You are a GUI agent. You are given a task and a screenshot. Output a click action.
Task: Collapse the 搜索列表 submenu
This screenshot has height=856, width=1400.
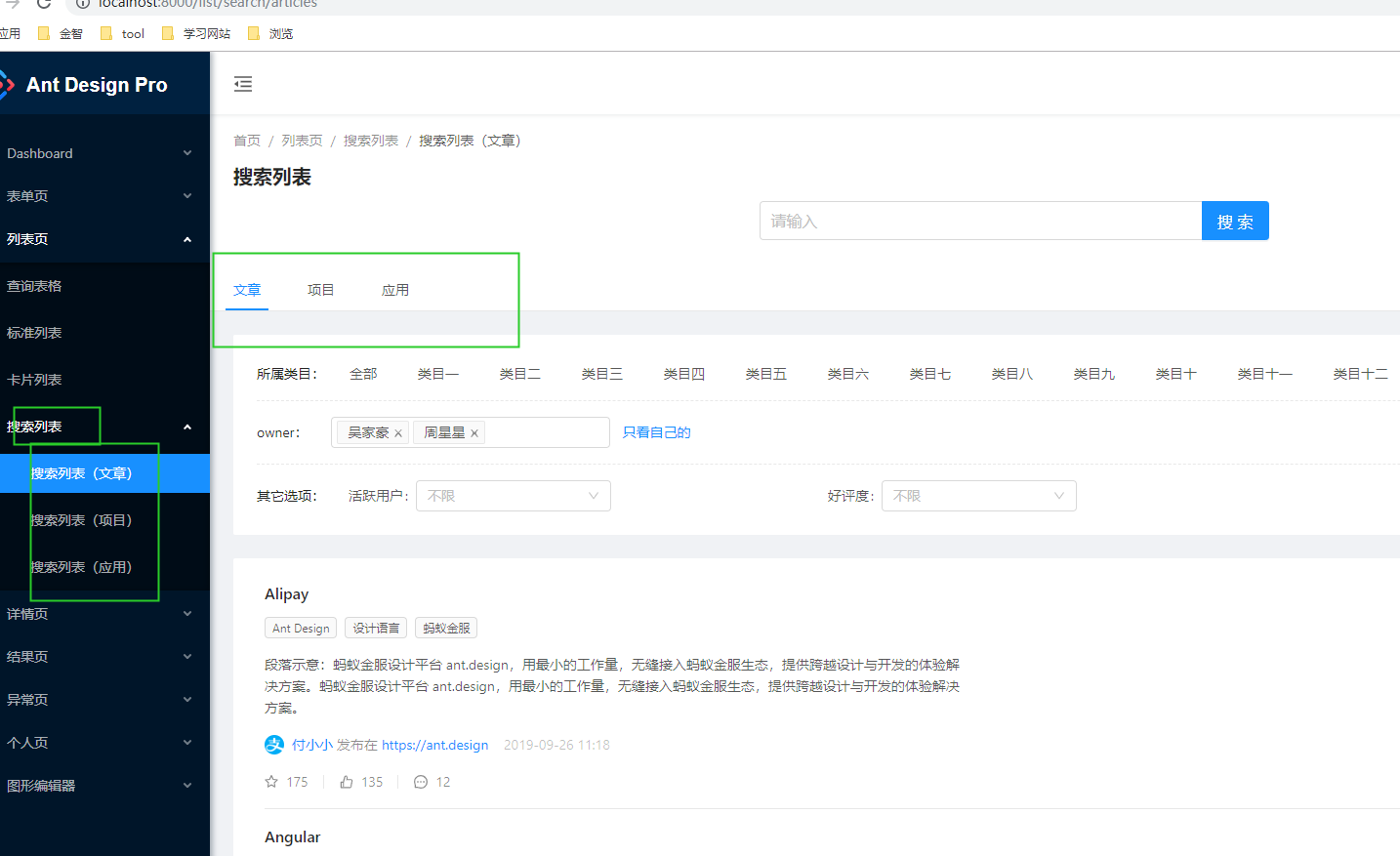coord(104,427)
